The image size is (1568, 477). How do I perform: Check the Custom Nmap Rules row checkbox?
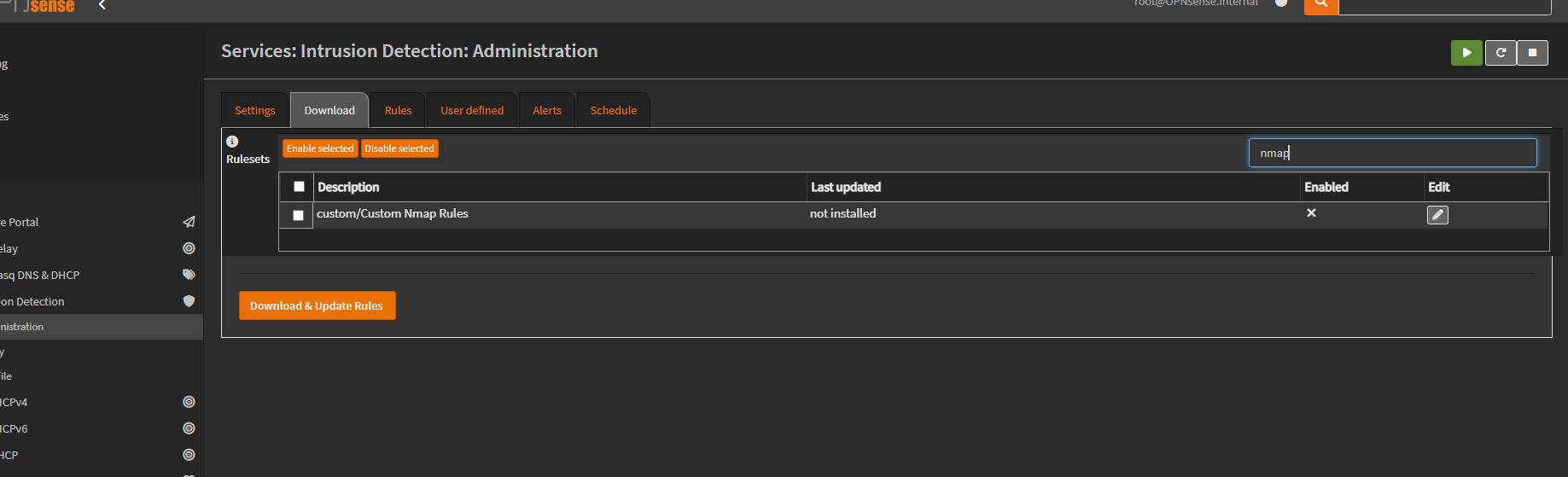point(298,215)
